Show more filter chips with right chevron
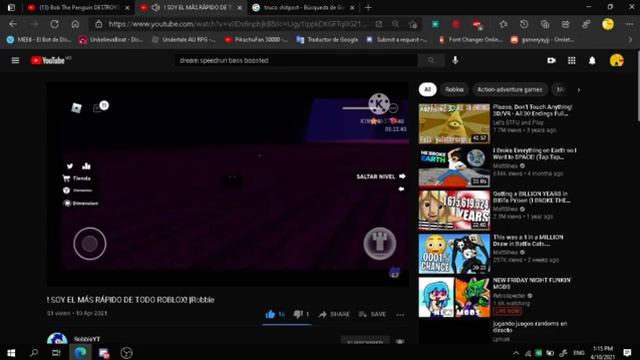The height and width of the screenshot is (360, 640). coord(579,90)
